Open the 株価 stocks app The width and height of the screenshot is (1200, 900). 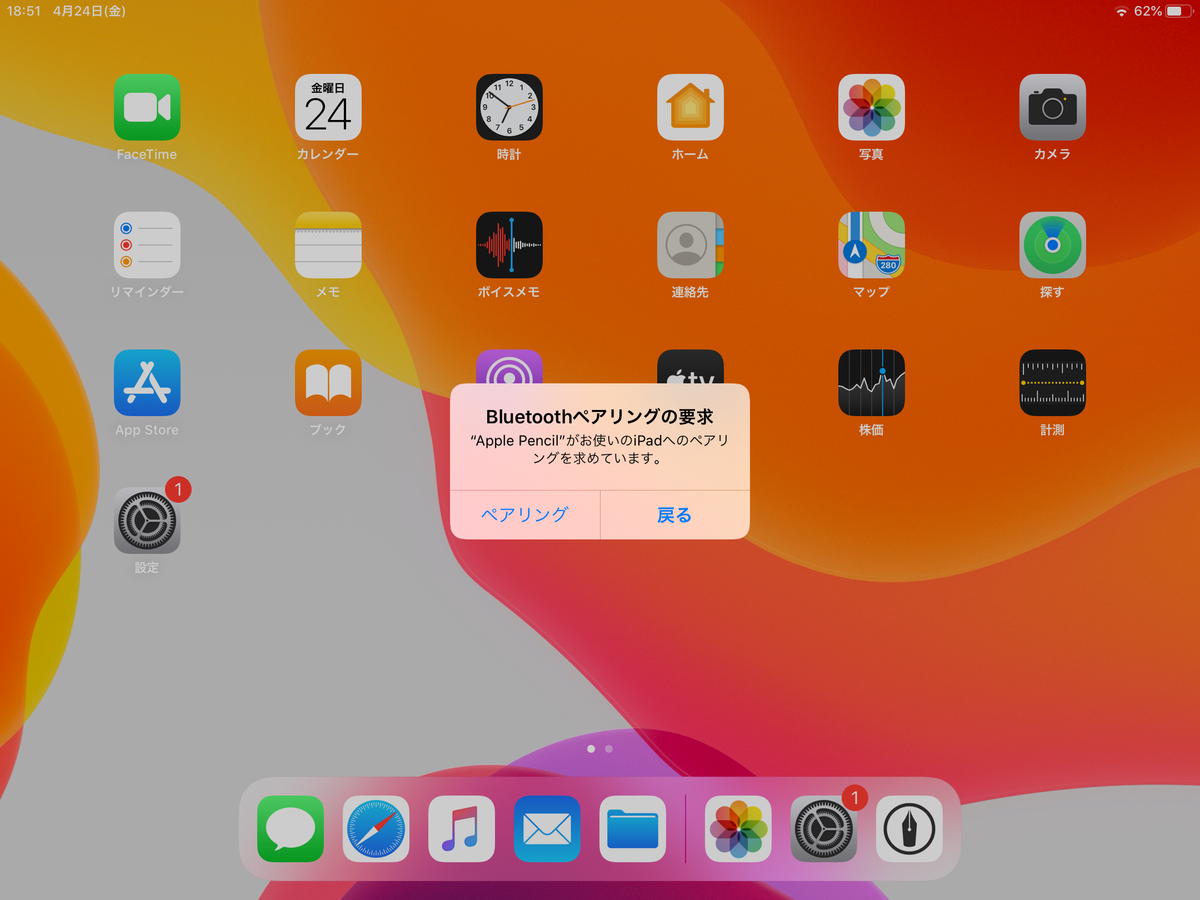pyautogui.click(x=871, y=383)
